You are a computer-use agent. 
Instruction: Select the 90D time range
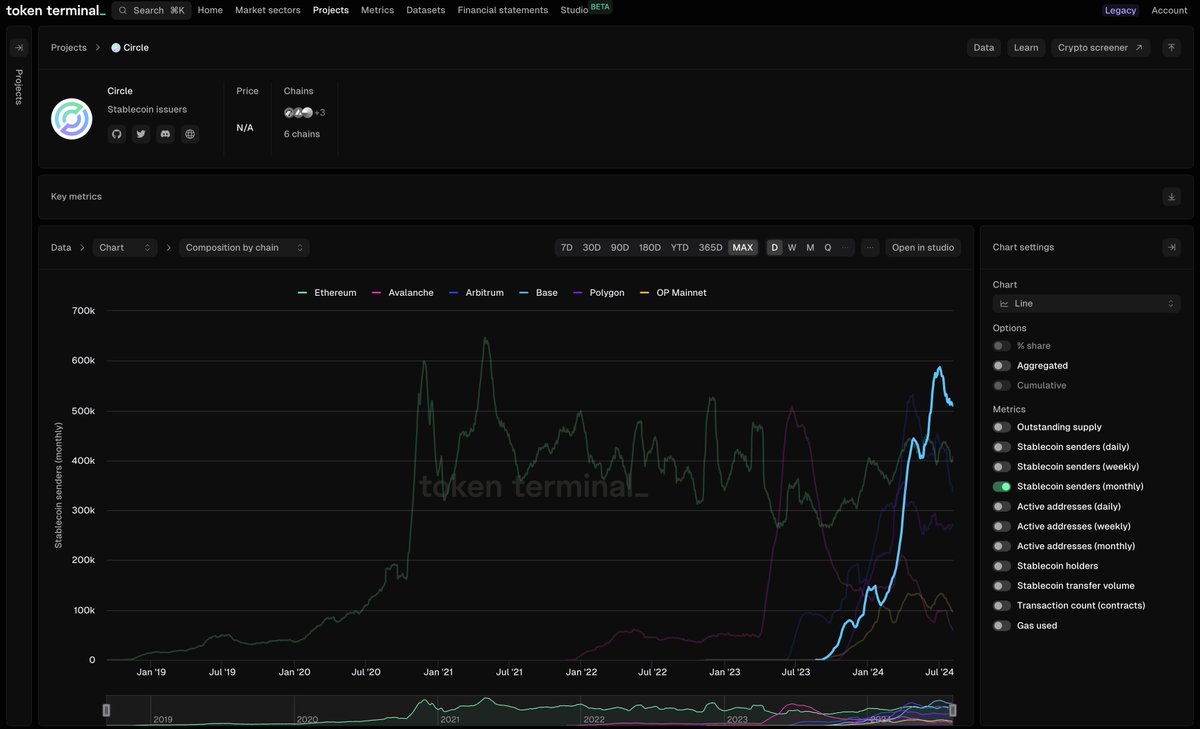(620, 247)
